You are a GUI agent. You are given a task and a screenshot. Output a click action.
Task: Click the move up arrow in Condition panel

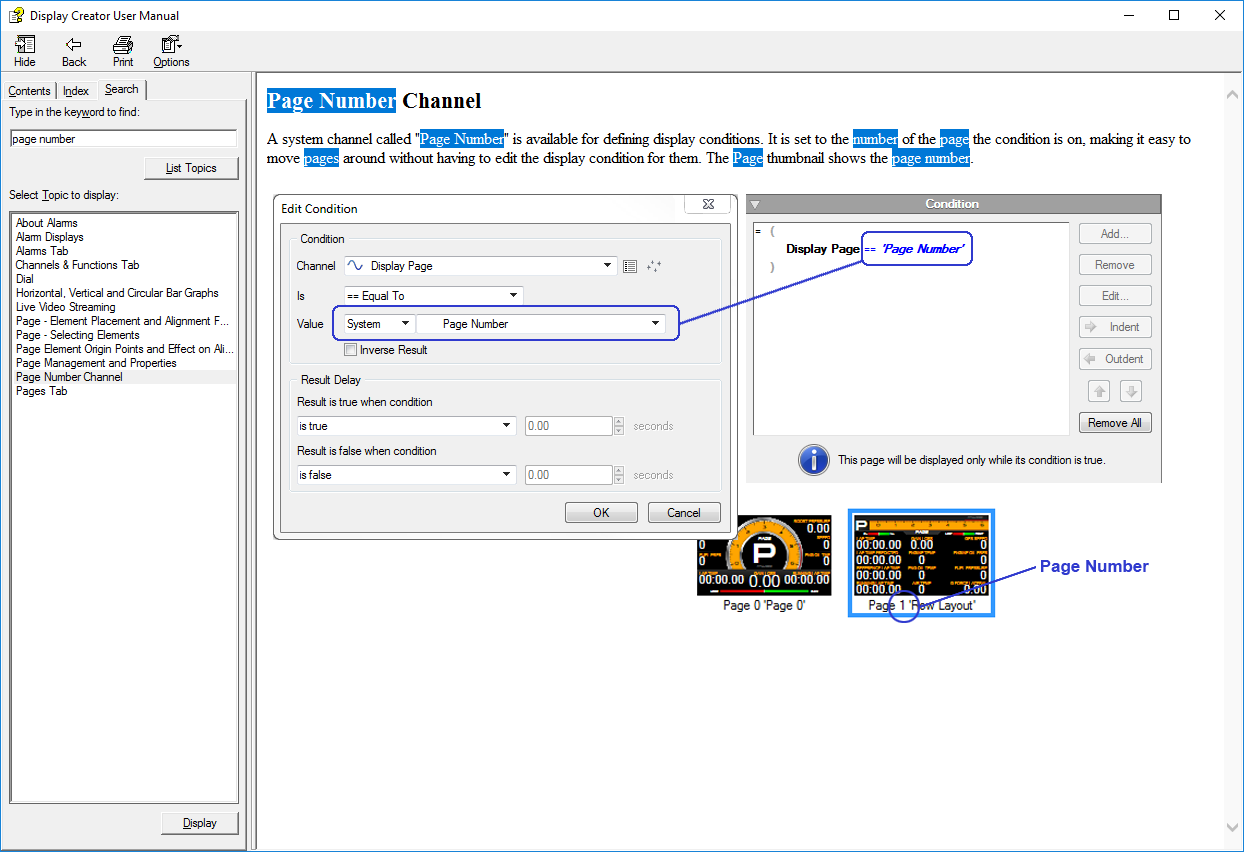1100,391
